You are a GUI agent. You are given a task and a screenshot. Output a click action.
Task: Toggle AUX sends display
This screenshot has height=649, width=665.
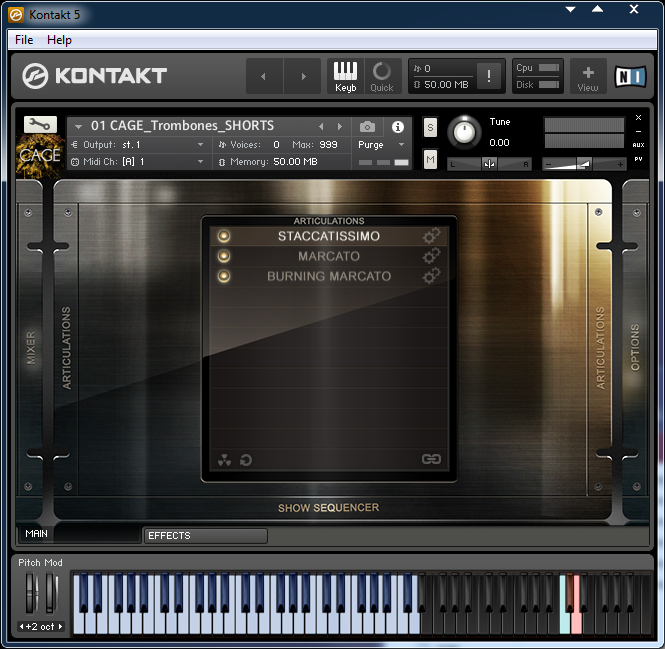pos(638,145)
